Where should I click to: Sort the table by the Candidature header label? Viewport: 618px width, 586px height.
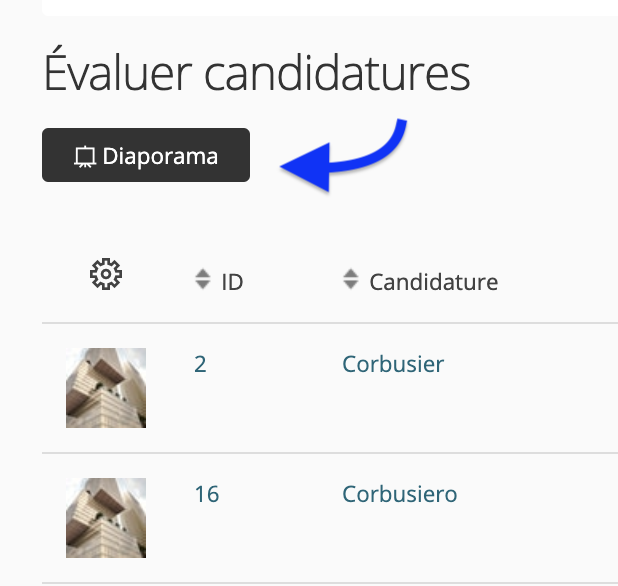(434, 282)
